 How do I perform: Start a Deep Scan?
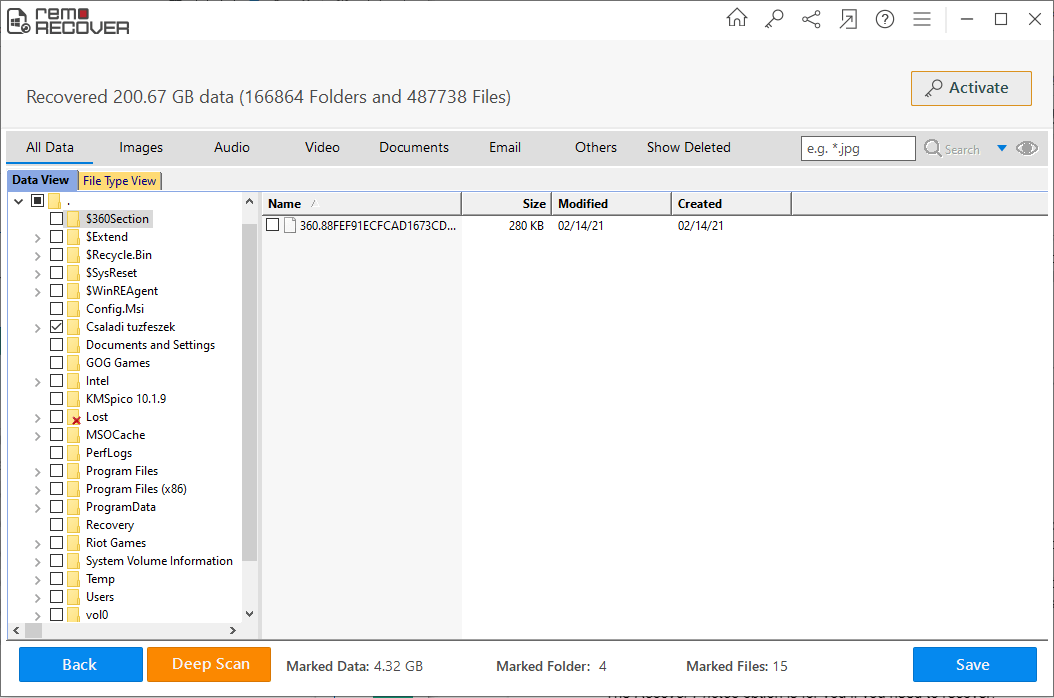point(209,664)
